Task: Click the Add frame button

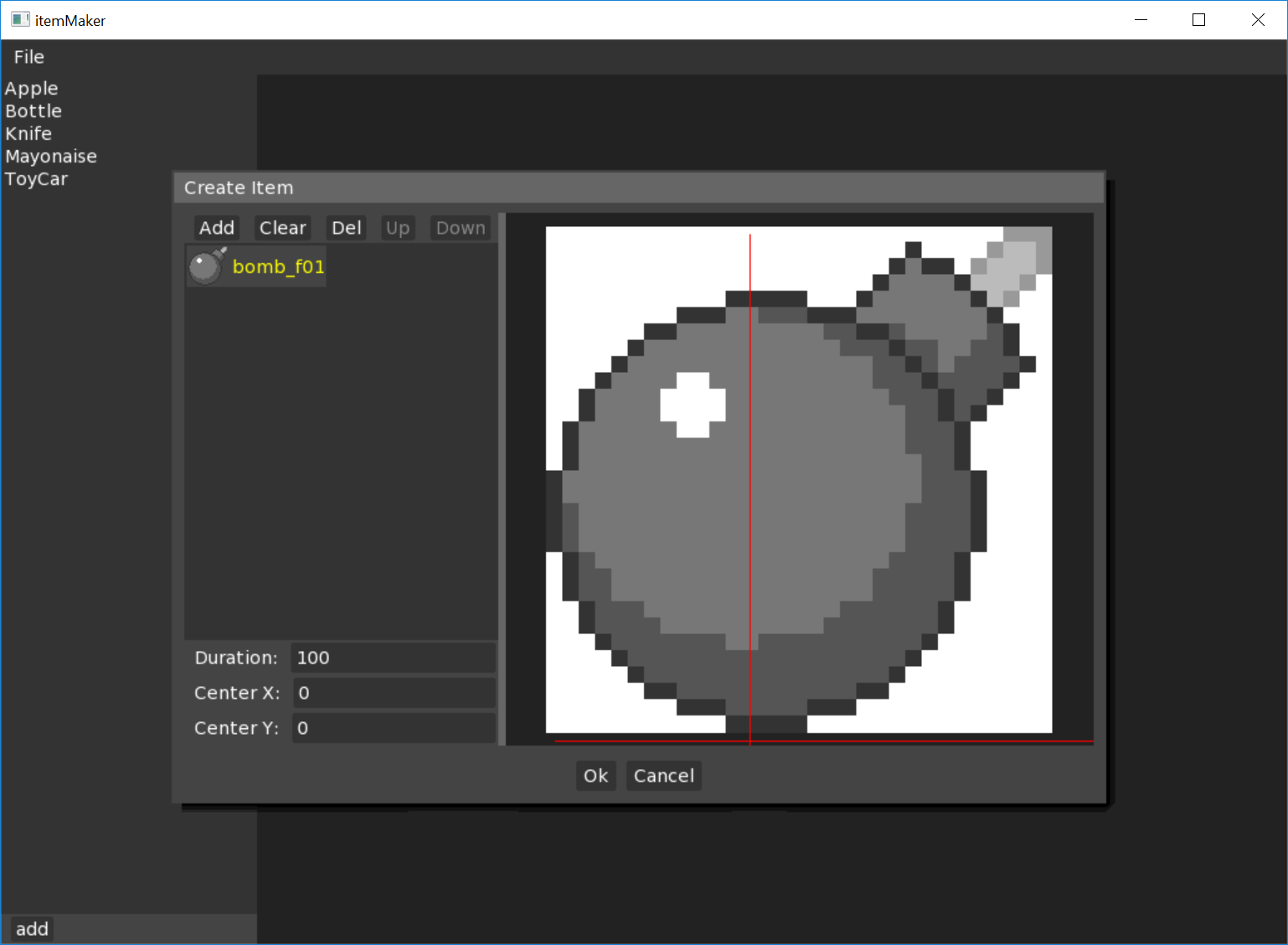Action: point(216,228)
